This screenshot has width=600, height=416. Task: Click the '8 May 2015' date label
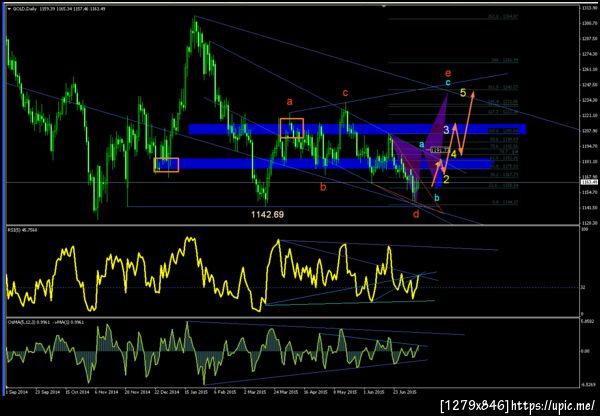coord(345,392)
